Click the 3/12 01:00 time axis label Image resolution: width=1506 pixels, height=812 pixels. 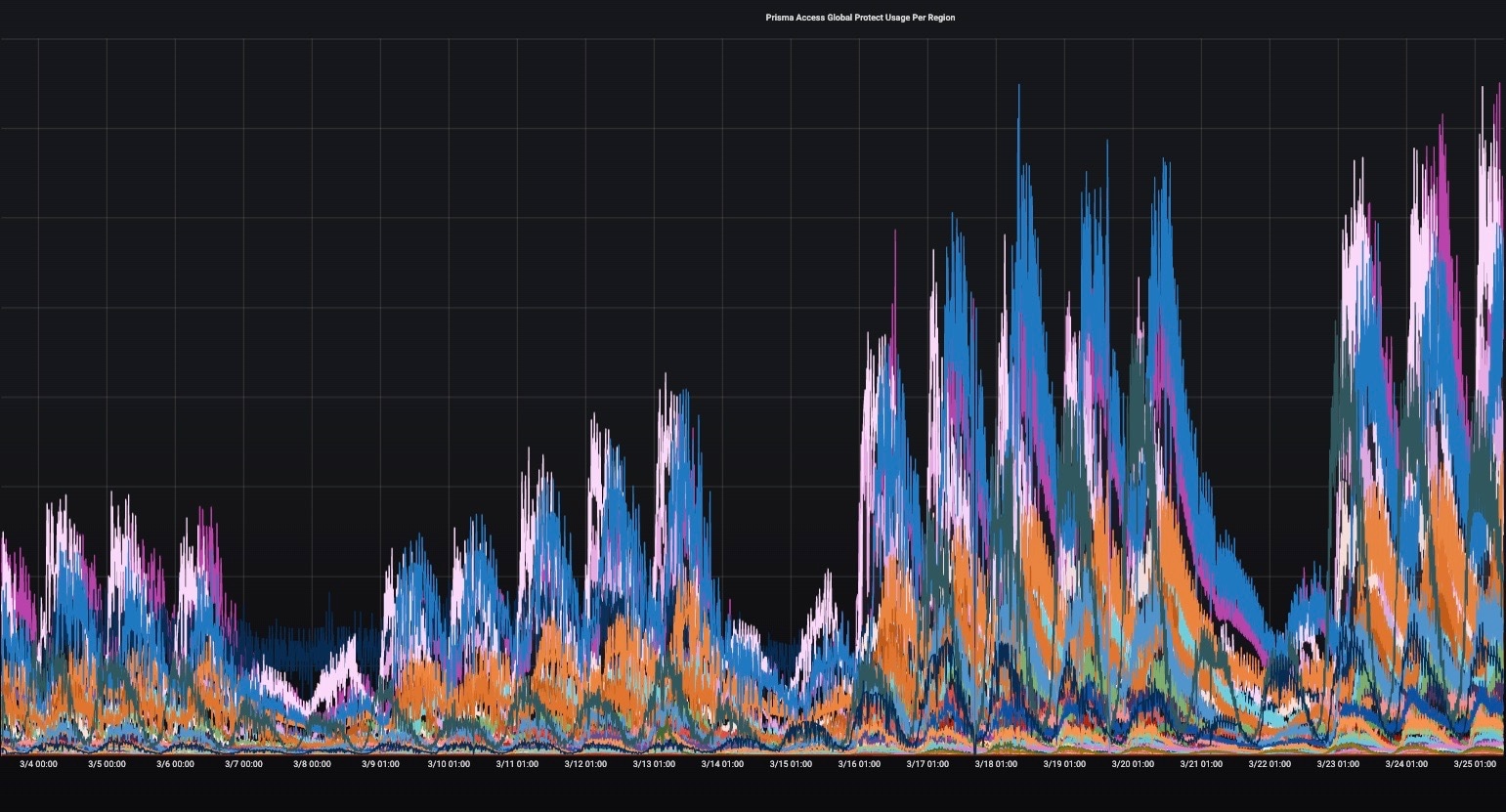click(x=585, y=764)
